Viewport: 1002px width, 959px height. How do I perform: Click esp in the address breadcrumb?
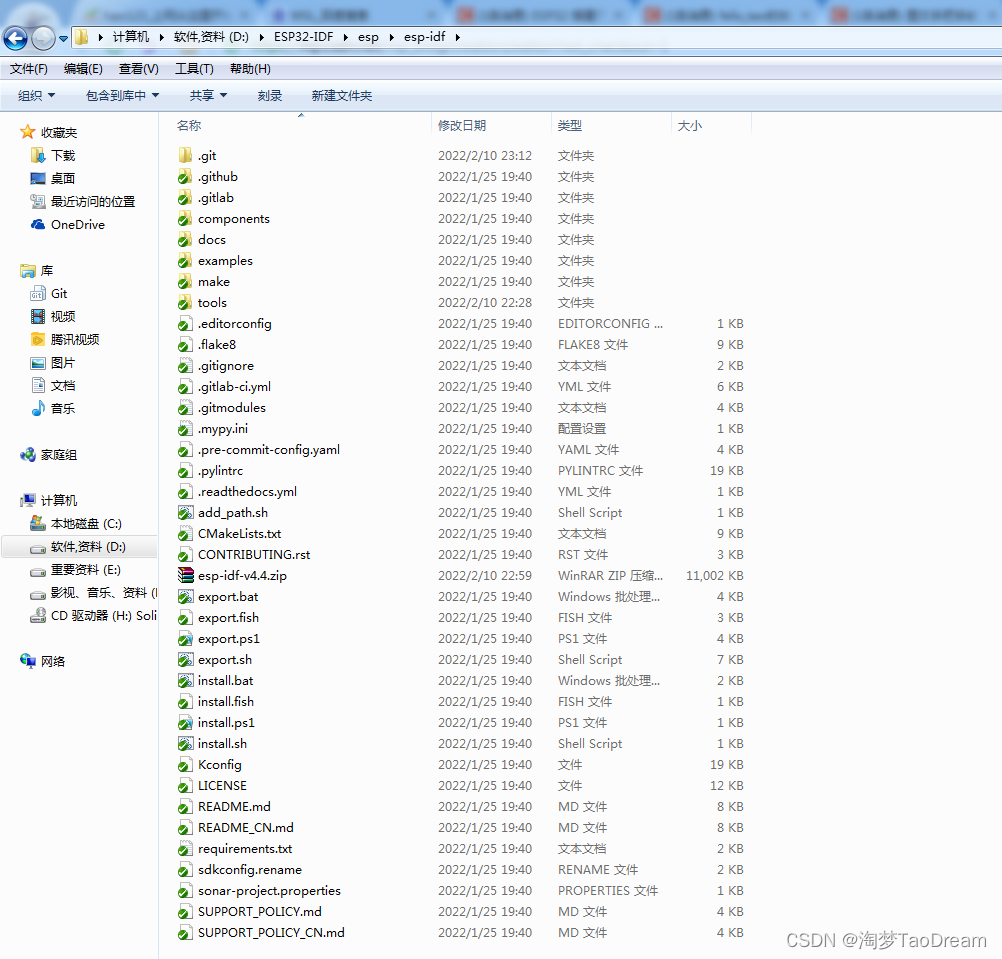click(368, 37)
